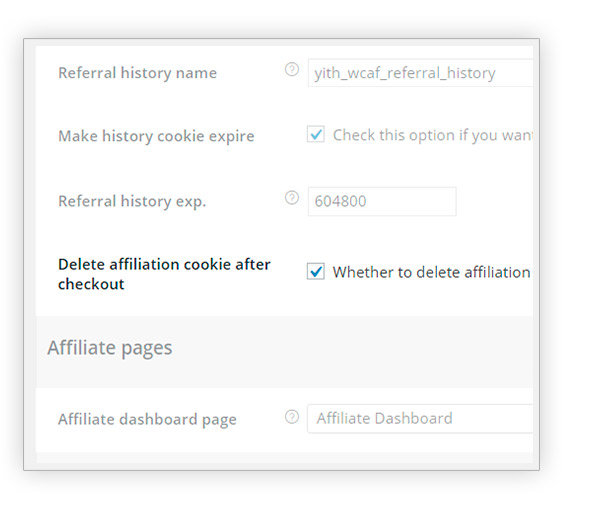
Task: Click help icon next to Affiliate dashboard page
Action: pyautogui.click(x=292, y=417)
